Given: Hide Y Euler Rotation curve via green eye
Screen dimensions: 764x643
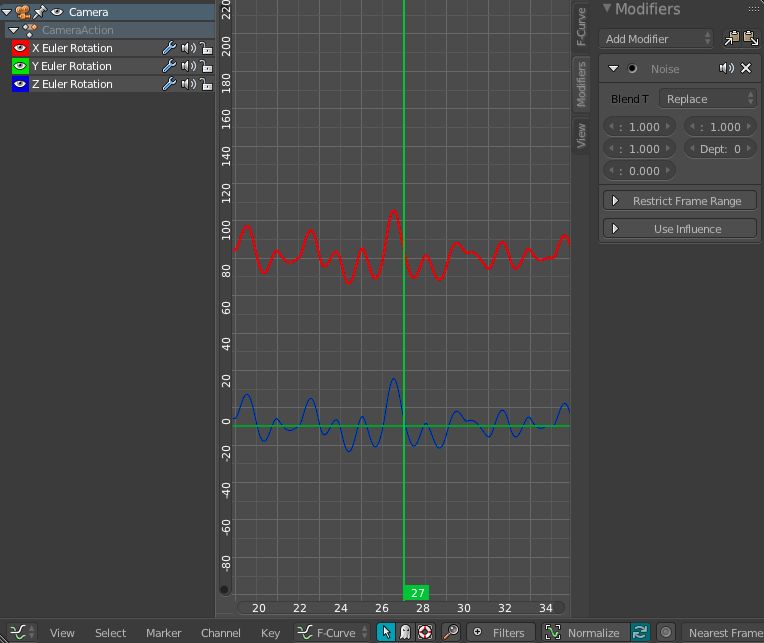Looking at the screenshot, I should point(20,66).
